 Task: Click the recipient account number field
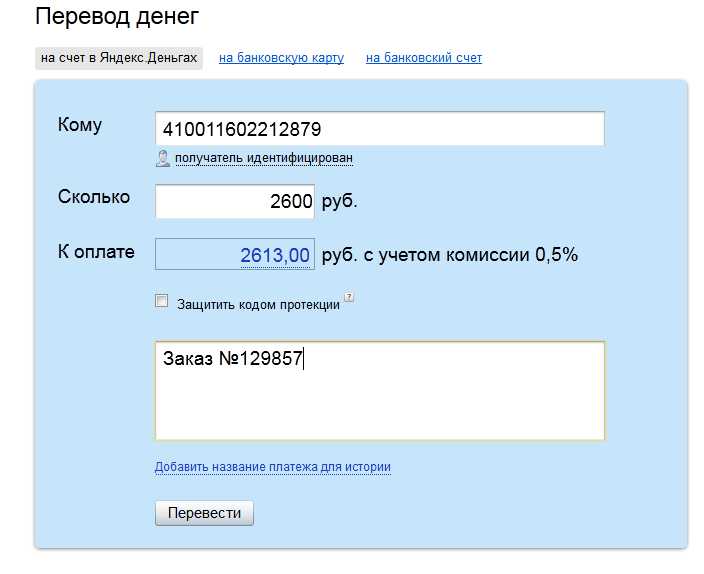click(x=380, y=129)
